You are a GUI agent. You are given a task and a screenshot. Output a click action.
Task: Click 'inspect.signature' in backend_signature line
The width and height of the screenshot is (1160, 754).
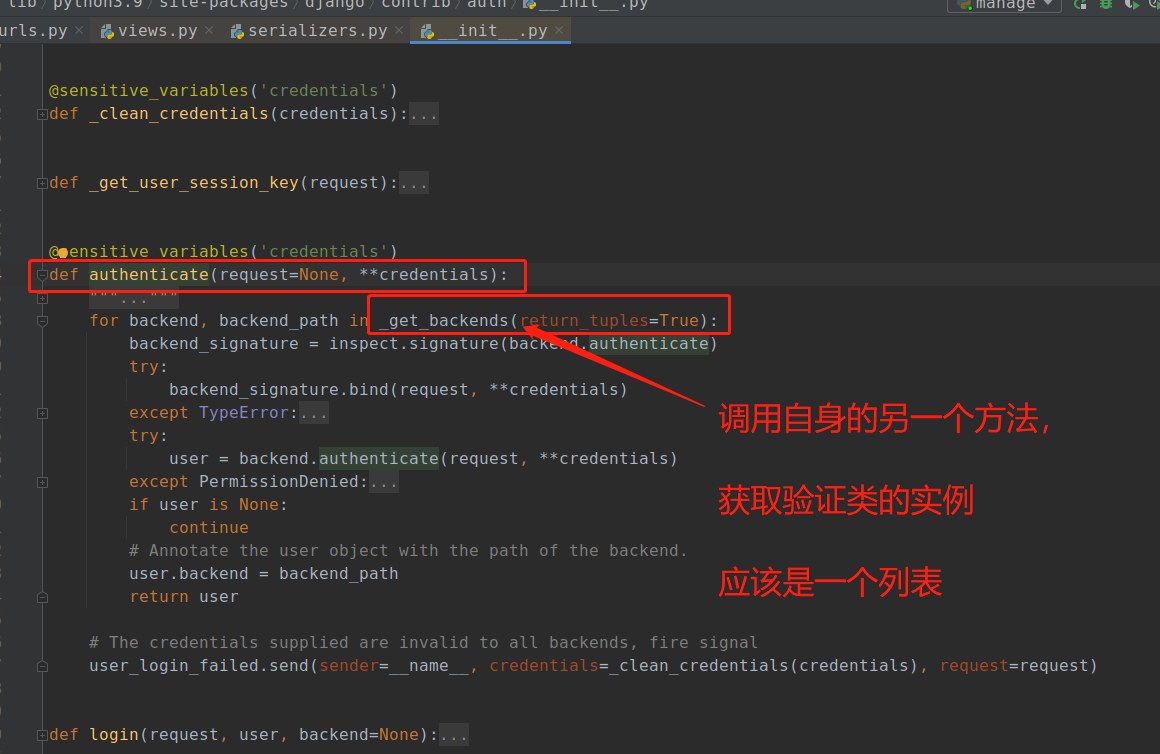[x=414, y=343]
